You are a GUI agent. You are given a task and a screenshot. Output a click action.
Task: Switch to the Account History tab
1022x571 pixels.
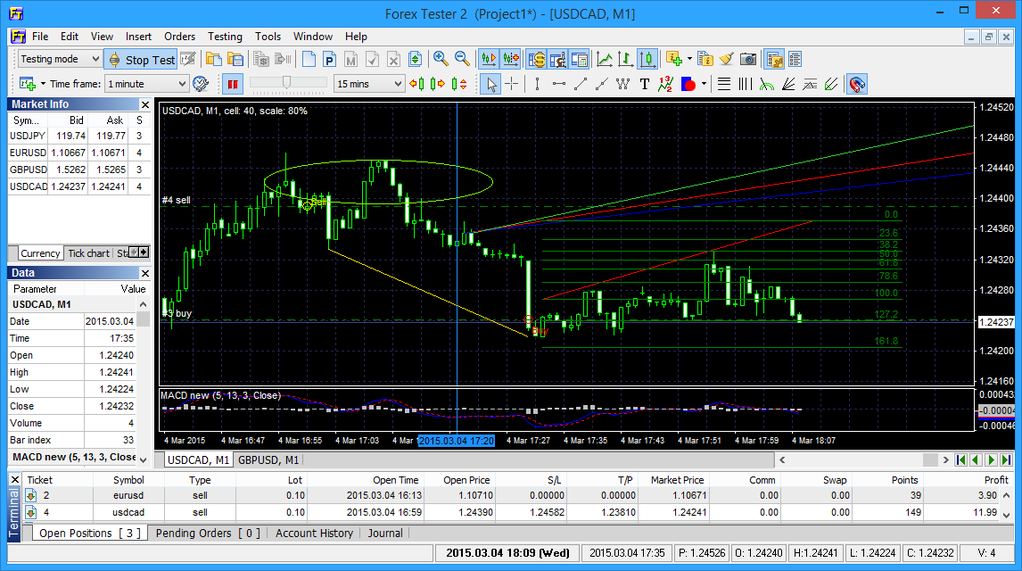pos(314,533)
